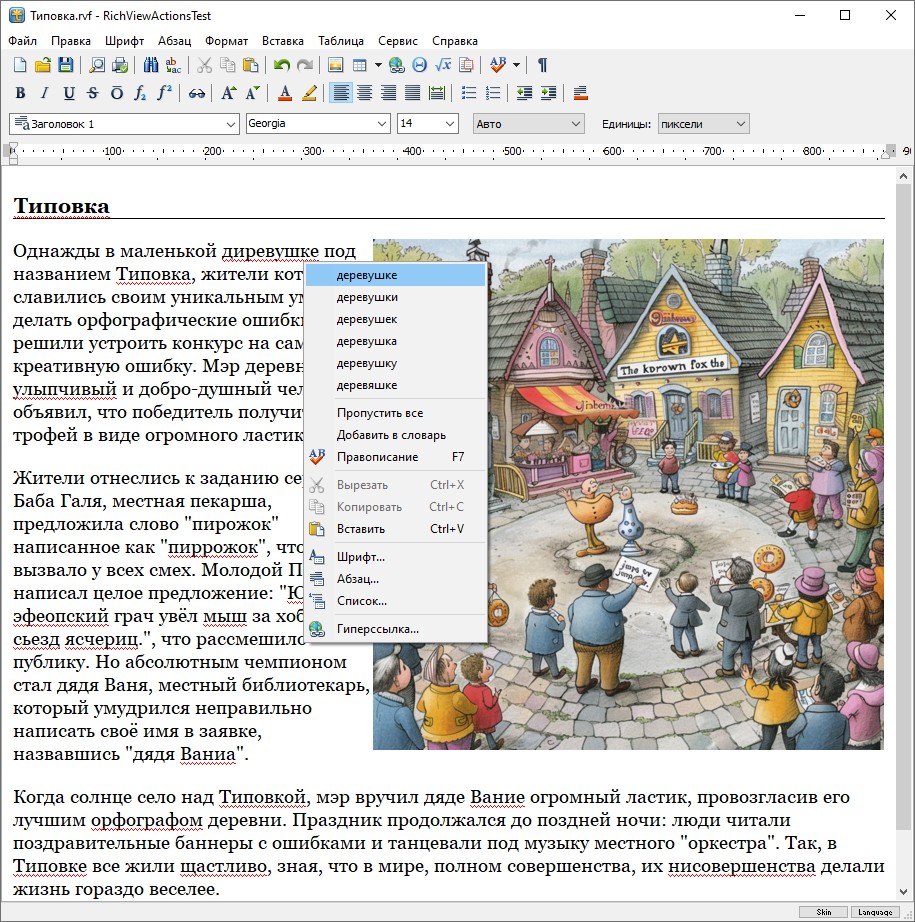Change font size in the 14 field
The width and height of the screenshot is (915, 922).
(x=420, y=123)
